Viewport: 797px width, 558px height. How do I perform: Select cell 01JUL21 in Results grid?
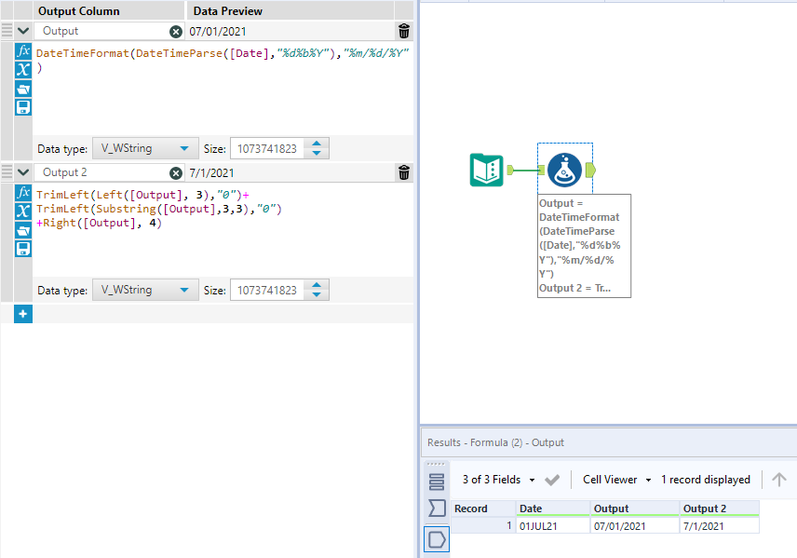coord(553,526)
